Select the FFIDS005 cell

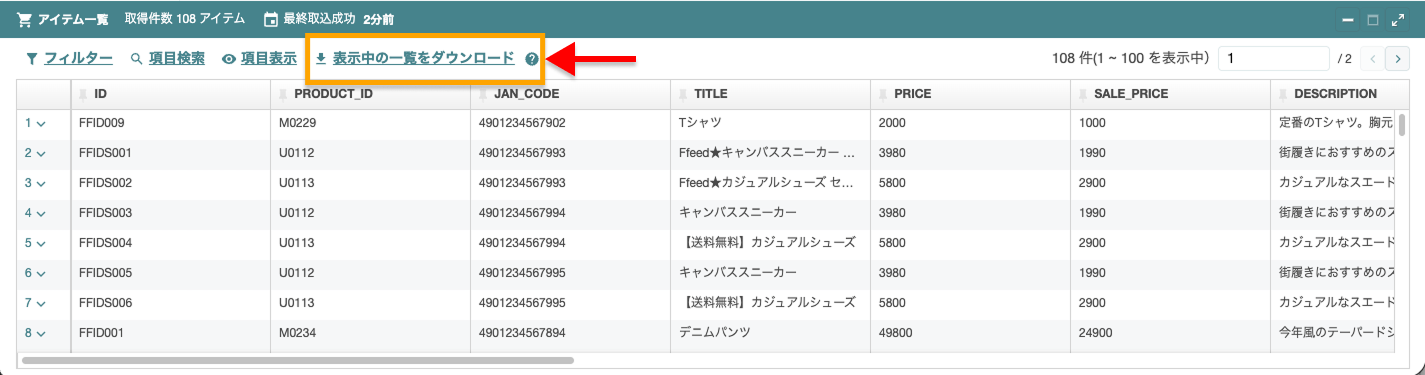171,273
